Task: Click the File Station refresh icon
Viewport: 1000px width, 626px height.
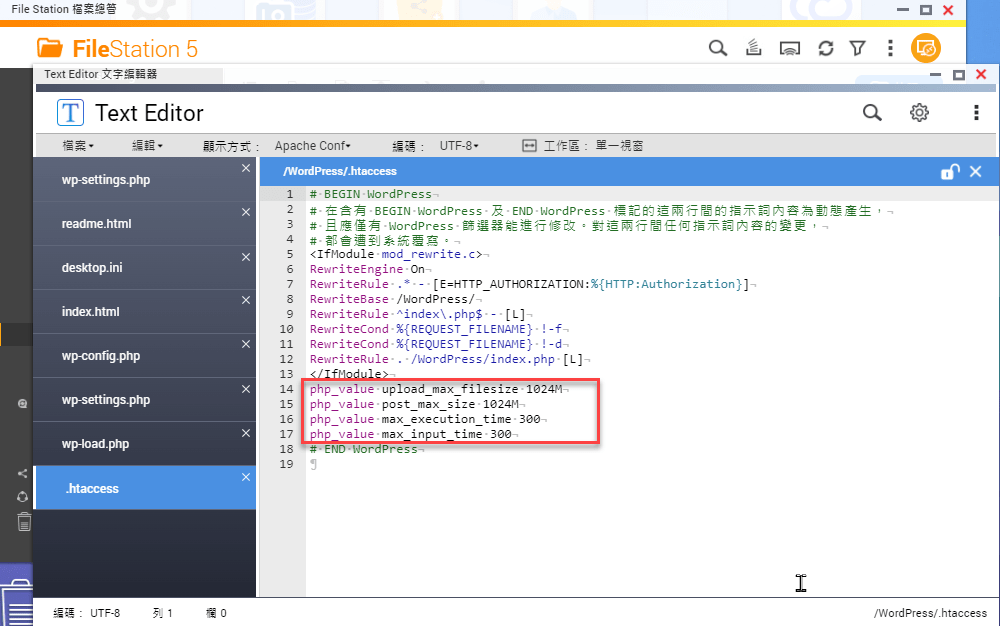Action: (826, 48)
